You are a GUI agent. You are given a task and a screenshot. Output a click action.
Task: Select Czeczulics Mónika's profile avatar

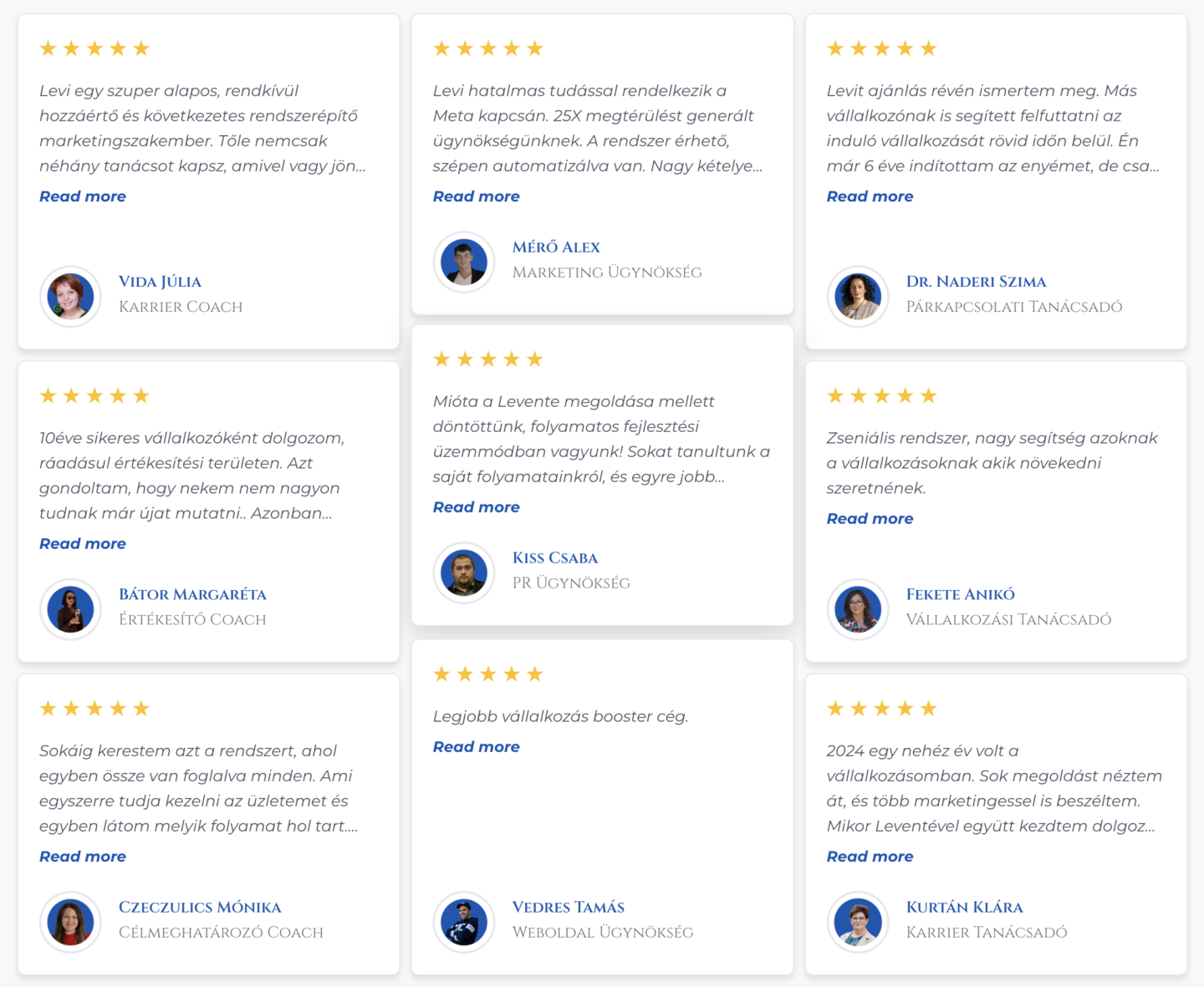[x=70, y=922]
